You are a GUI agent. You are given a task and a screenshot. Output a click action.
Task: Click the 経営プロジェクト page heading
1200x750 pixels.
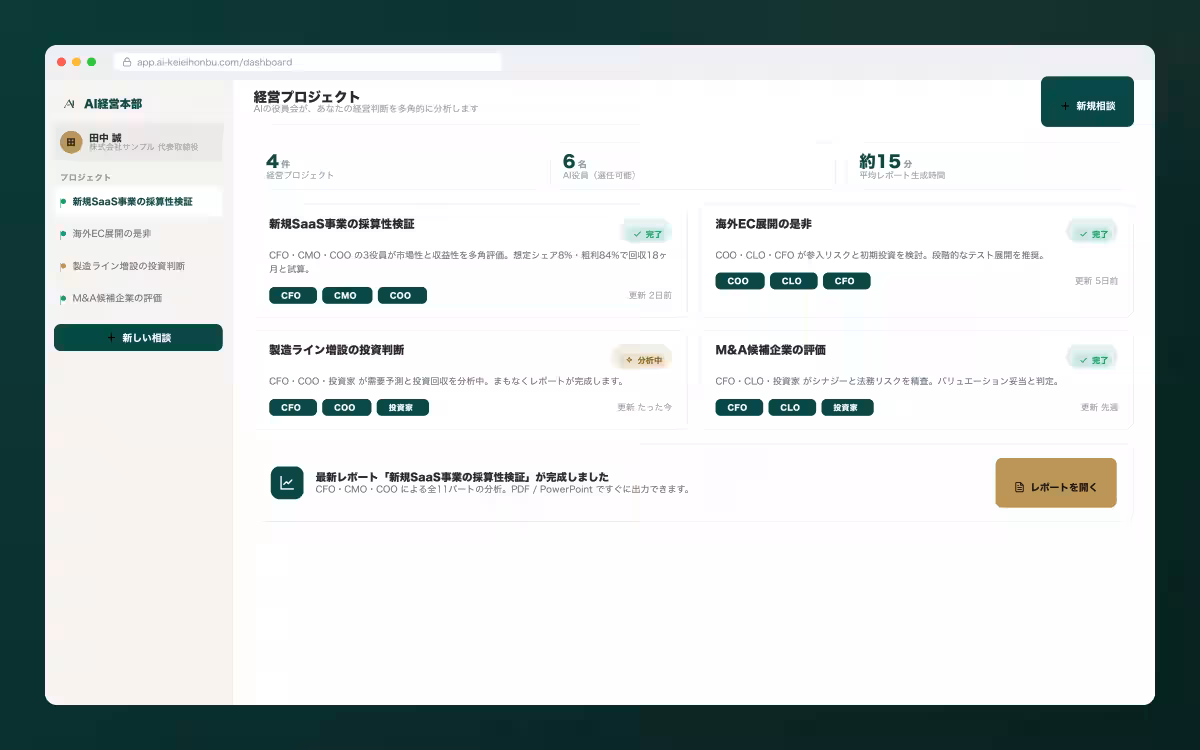[306, 96]
